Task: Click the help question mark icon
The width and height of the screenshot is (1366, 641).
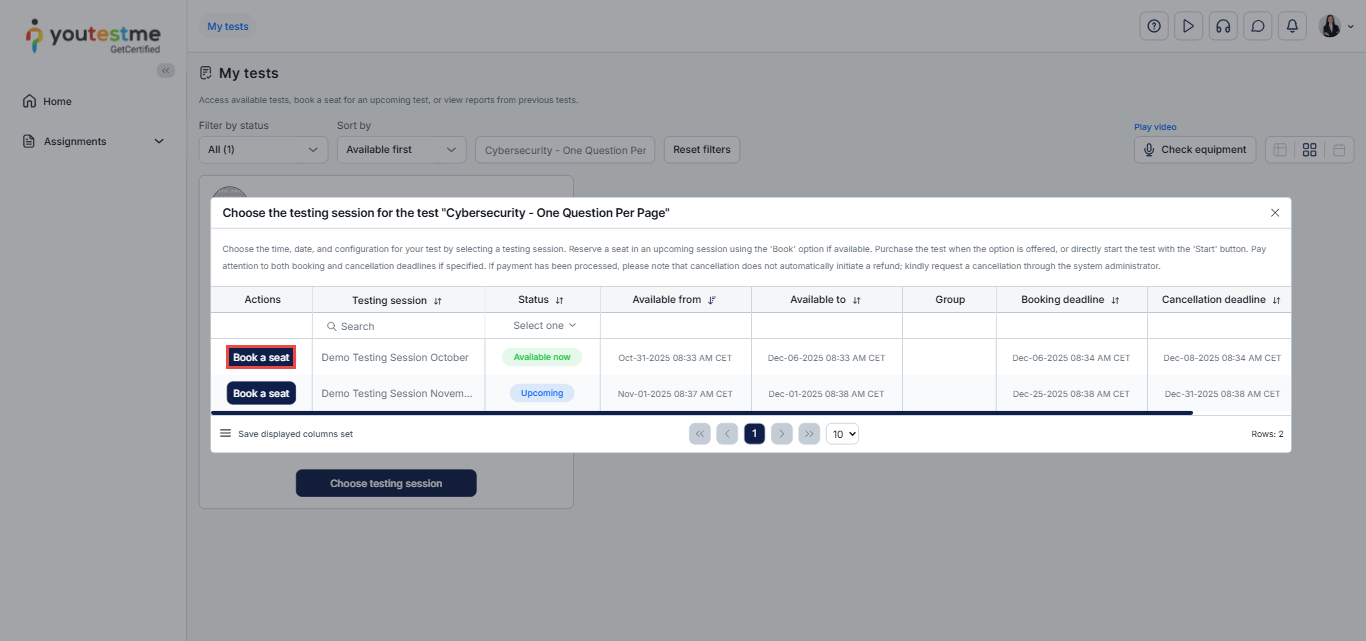Action: [x=1154, y=27]
